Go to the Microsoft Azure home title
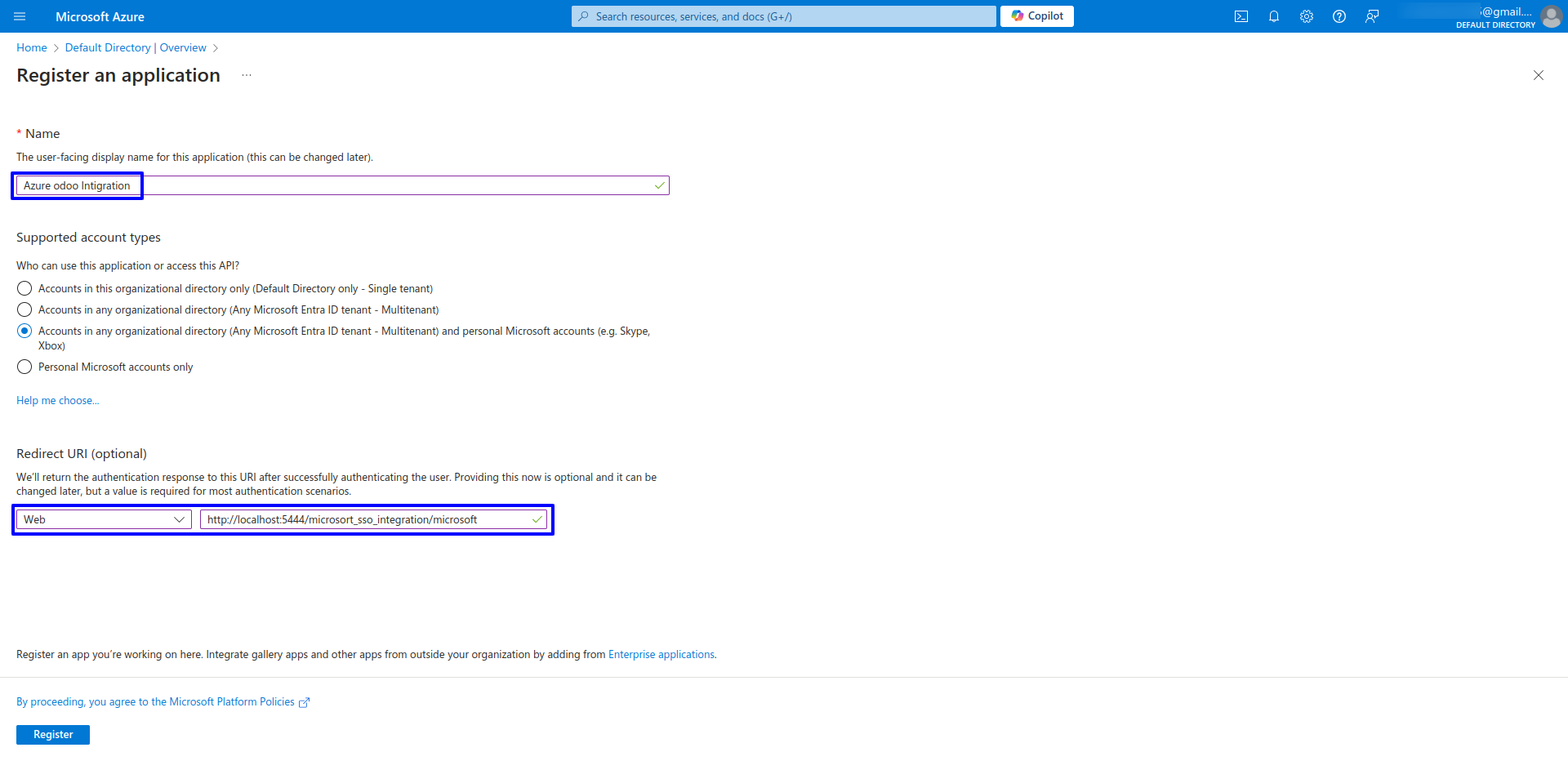 100,16
